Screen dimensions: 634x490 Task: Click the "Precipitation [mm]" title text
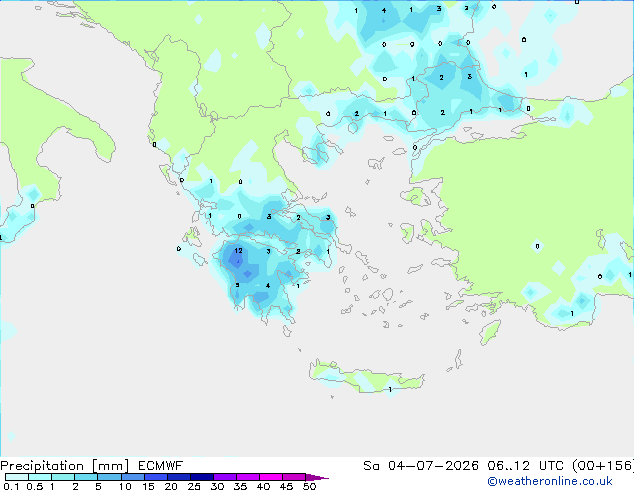click(x=65, y=466)
